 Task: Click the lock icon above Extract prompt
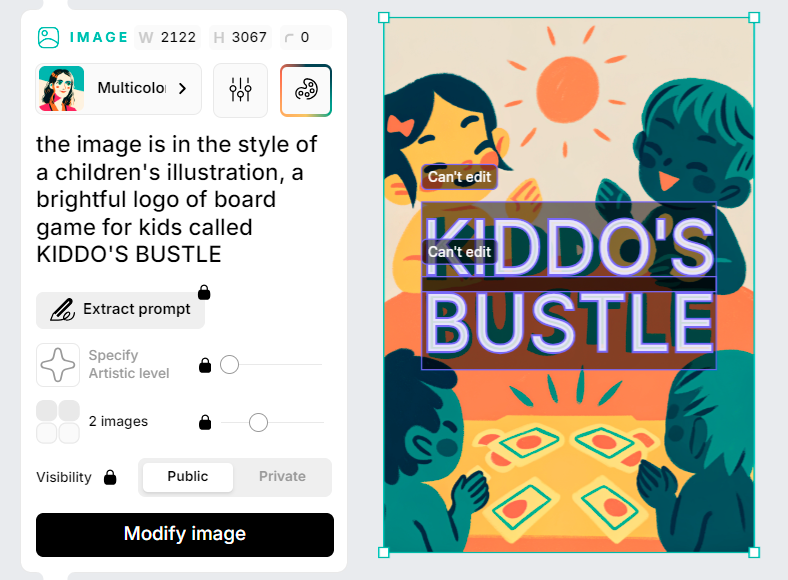[204, 292]
